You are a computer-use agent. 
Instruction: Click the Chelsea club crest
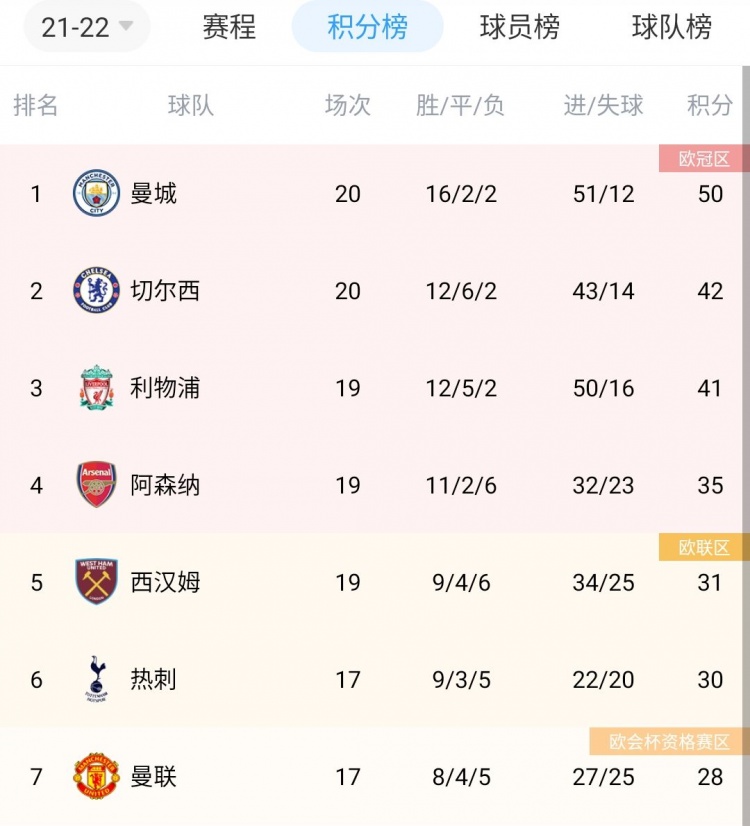coord(96,290)
